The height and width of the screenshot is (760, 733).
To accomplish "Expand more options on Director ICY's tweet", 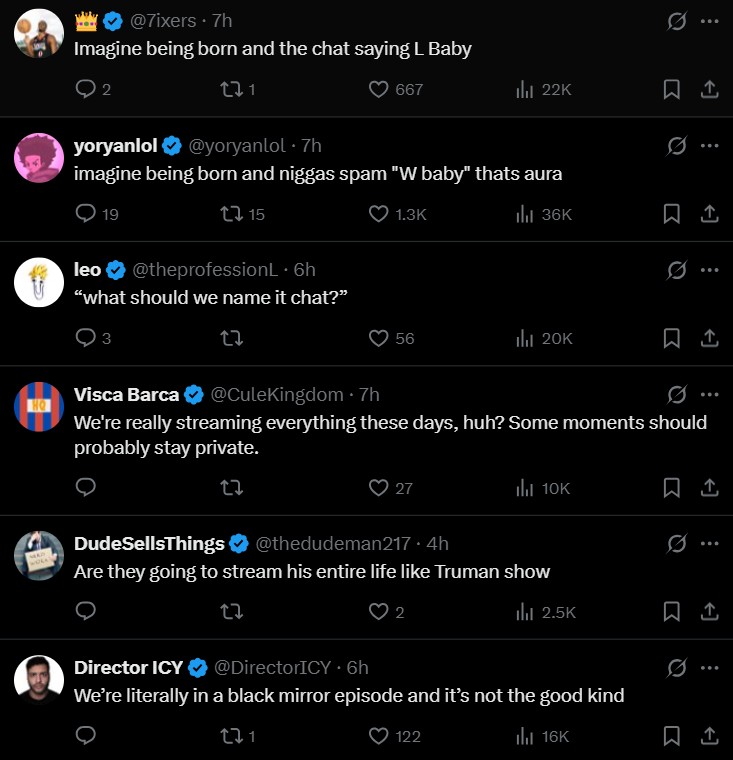I will (710, 667).
